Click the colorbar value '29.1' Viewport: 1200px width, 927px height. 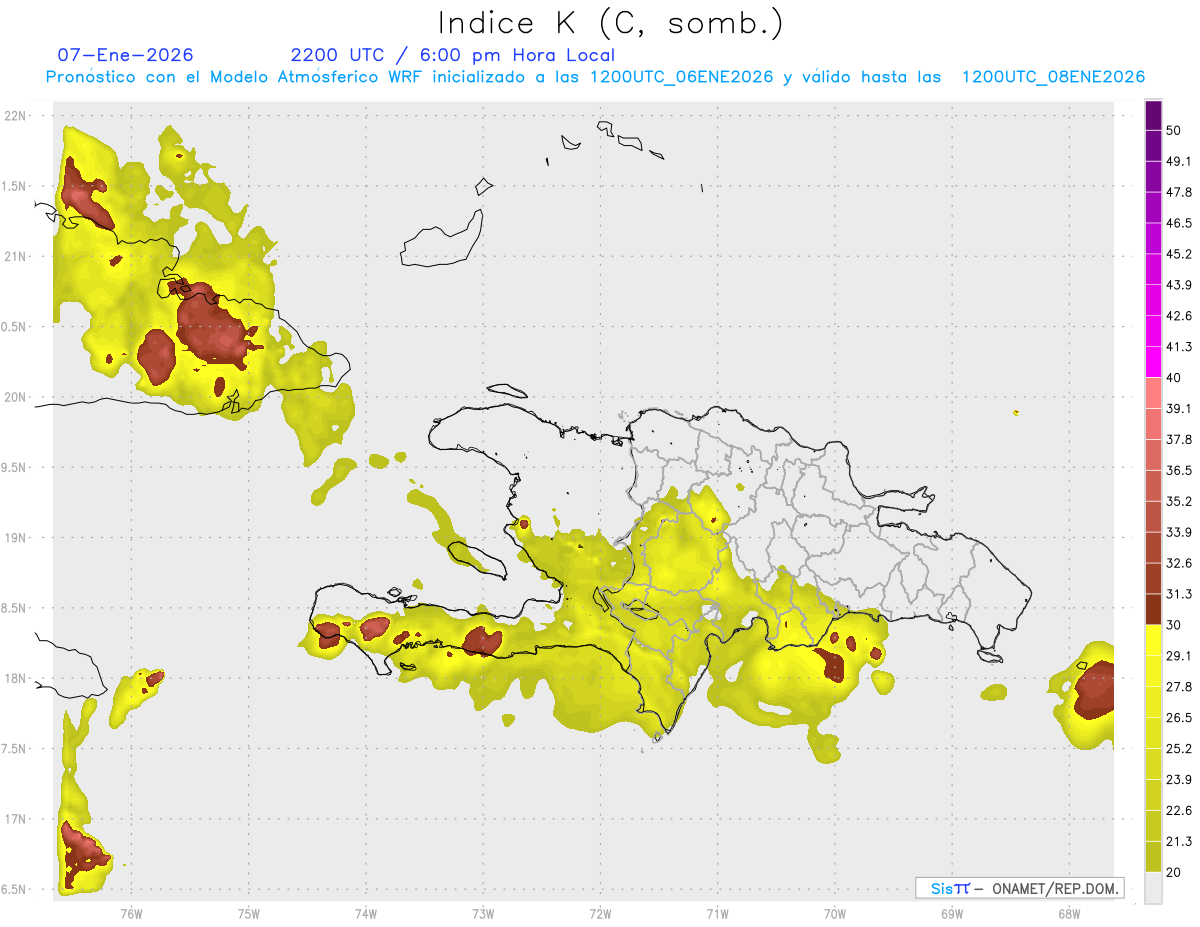1179,656
